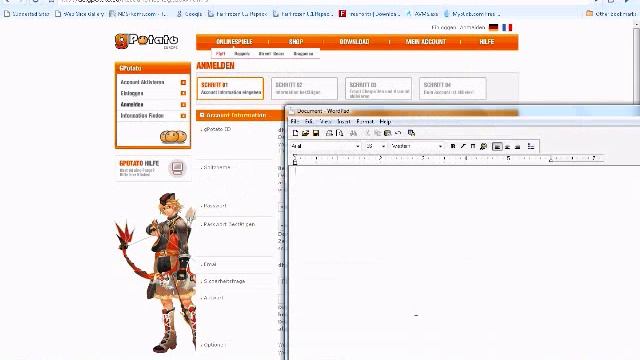Undo the last action in WordPad
Screen dimensions: 640x360
[x=398, y=133]
